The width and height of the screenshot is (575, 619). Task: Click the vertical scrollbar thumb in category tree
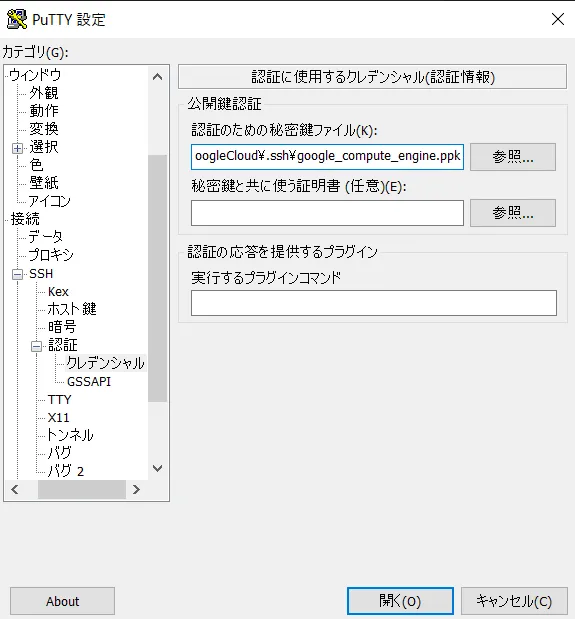[157, 278]
